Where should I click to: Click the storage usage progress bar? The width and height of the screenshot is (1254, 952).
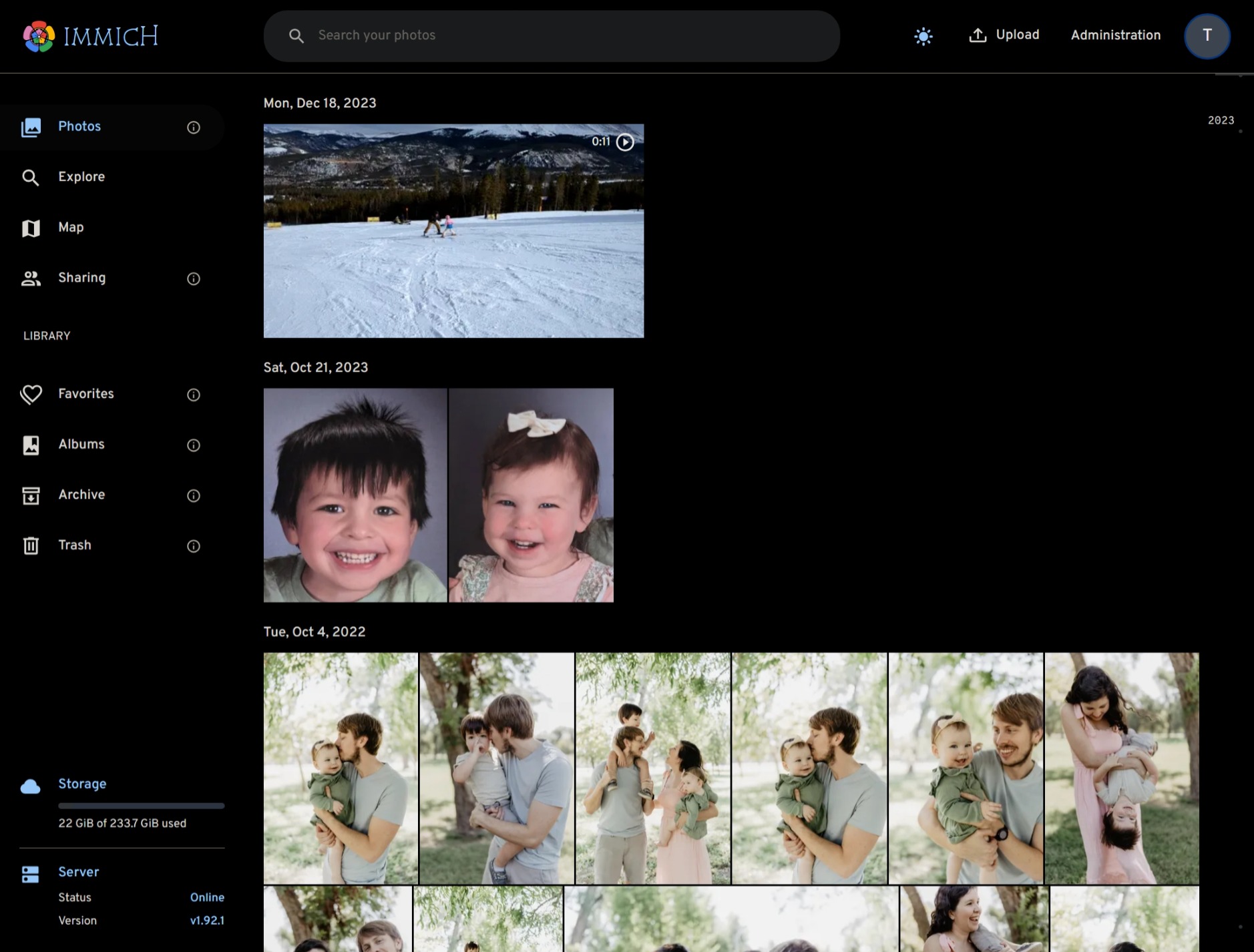click(141, 805)
